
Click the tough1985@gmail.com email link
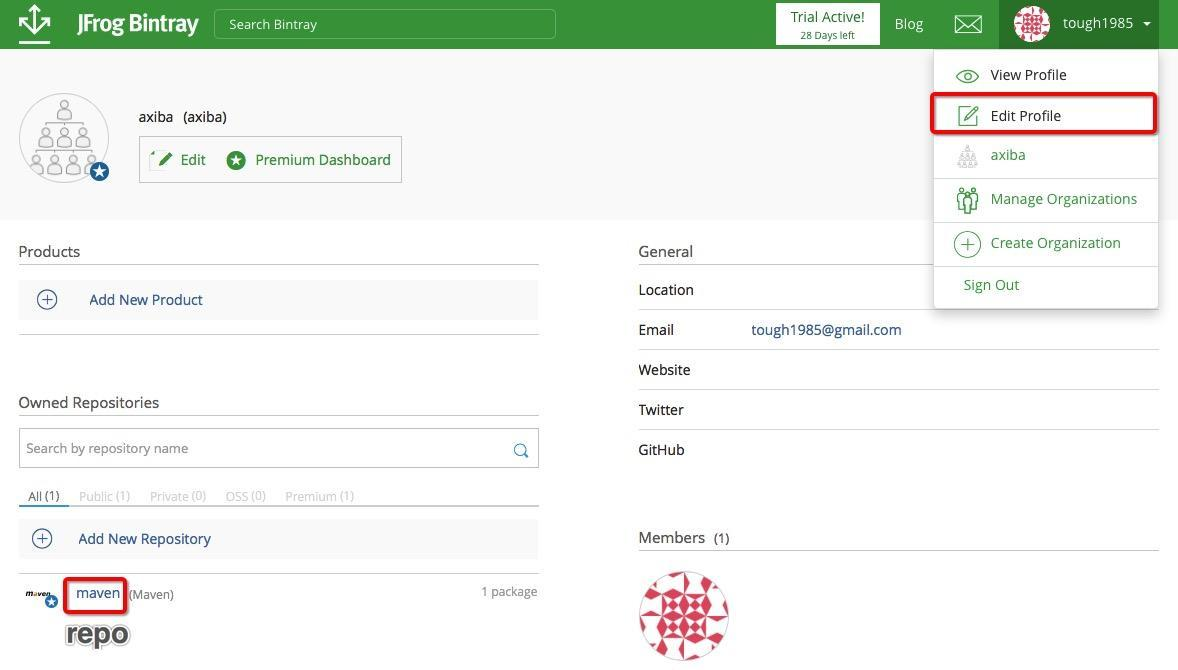point(826,330)
